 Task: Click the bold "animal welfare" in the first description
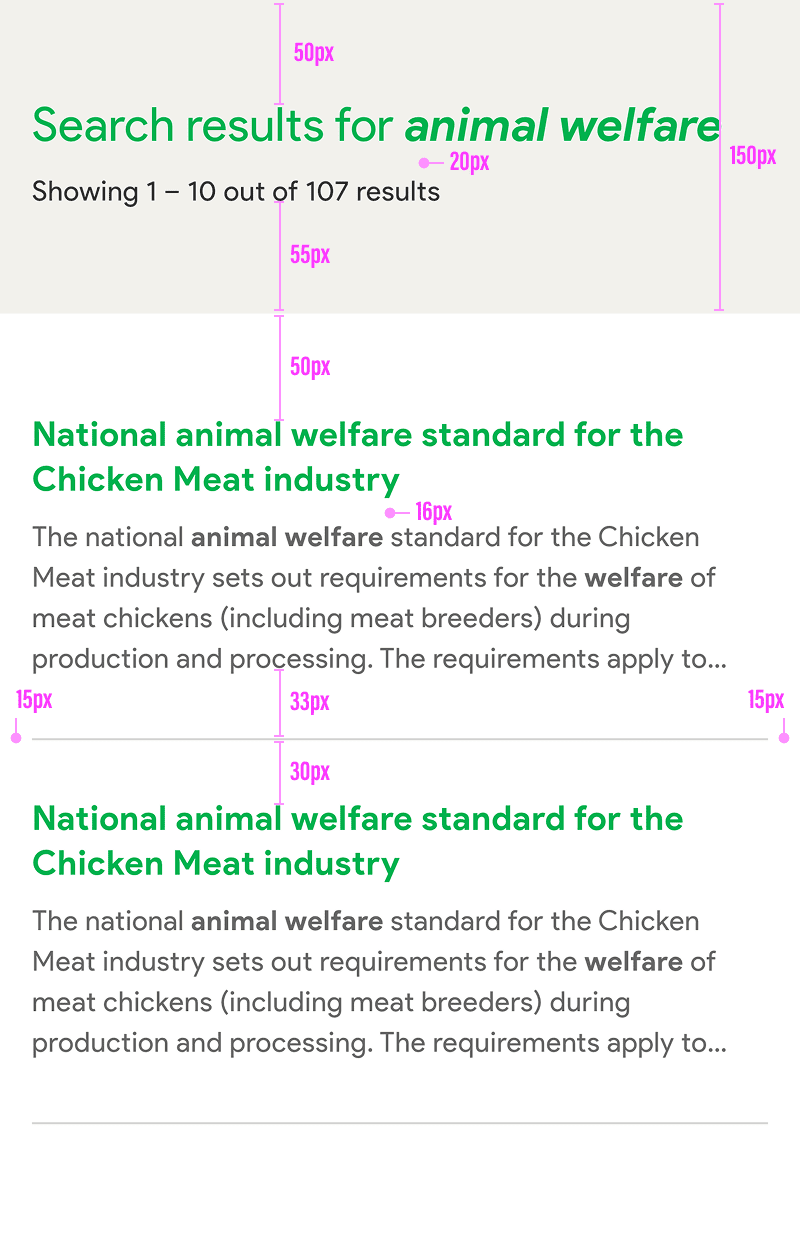(x=287, y=537)
